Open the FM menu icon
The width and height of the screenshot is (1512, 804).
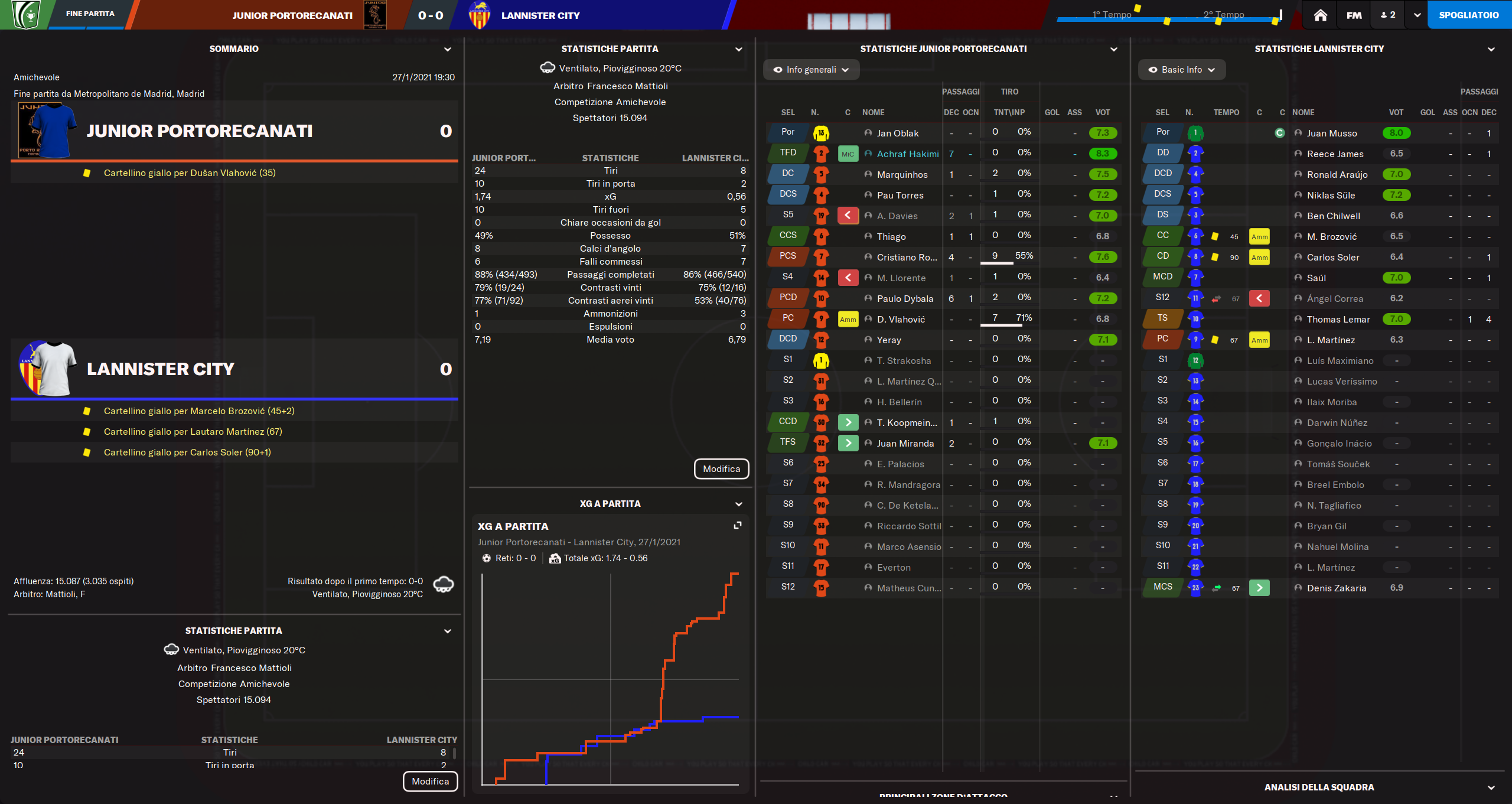tap(1354, 15)
